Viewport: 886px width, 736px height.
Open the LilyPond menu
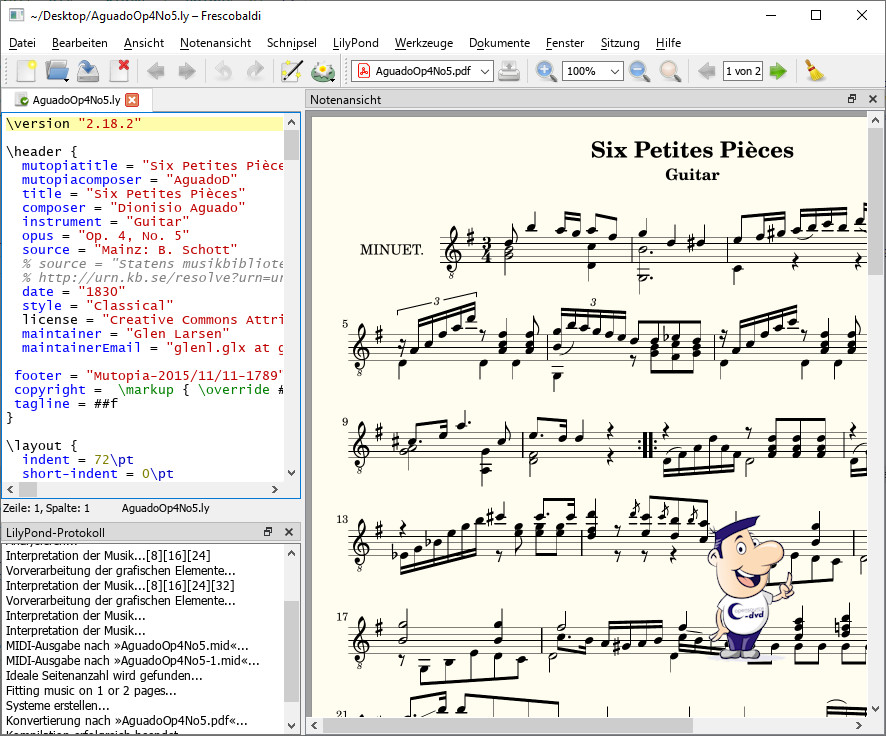pos(355,43)
